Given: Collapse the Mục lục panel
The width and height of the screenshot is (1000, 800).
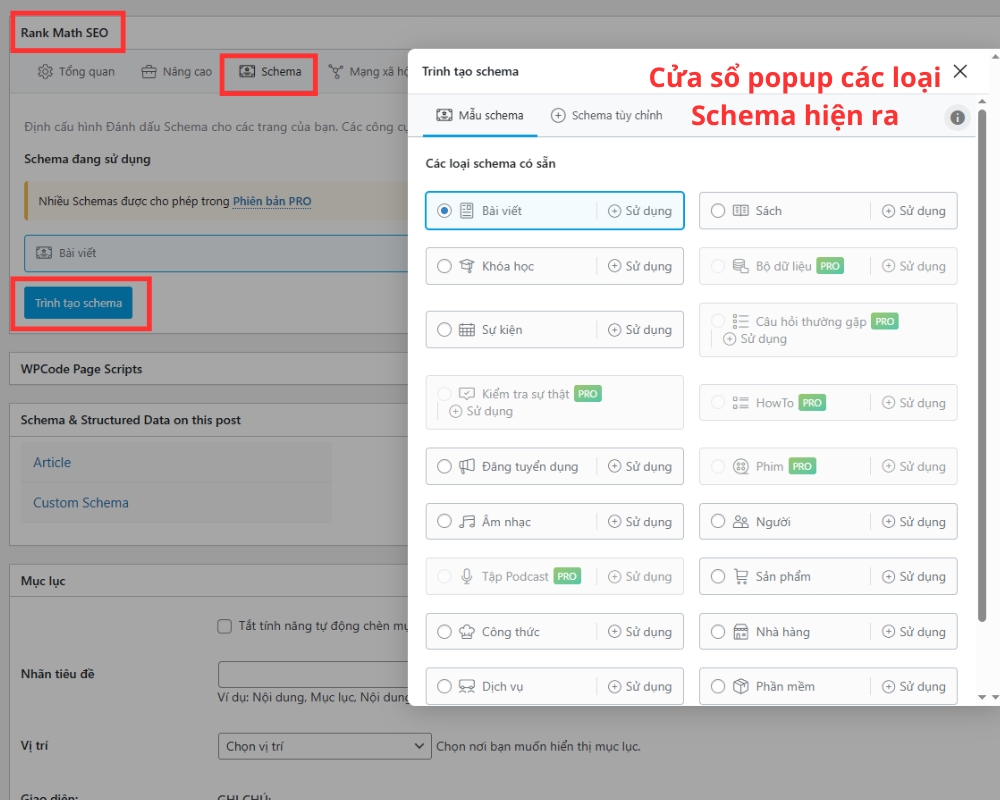Looking at the screenshot, I should coord(209,581).
